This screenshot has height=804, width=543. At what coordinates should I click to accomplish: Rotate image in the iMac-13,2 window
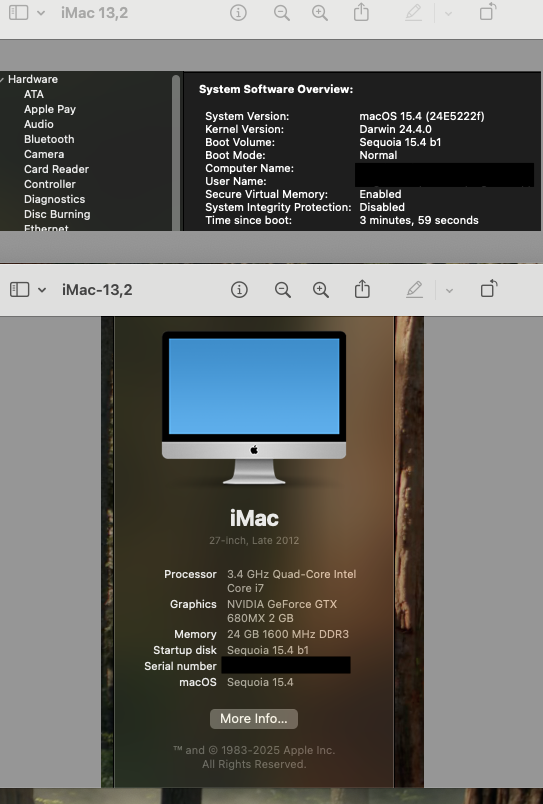point(489,289)
